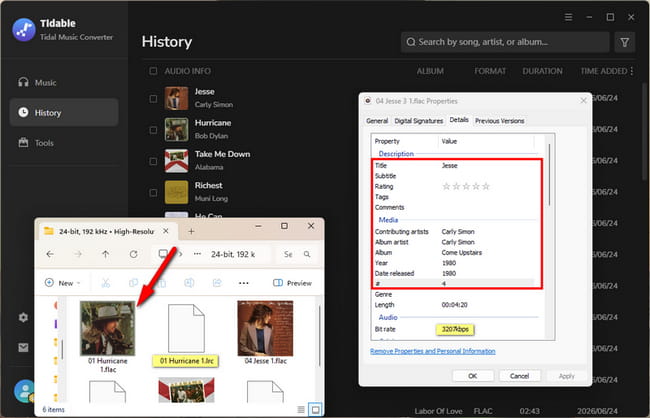Switch to the Digital Signatures tab
Viewport: 650px width, 418px height.
click(419, 121)
